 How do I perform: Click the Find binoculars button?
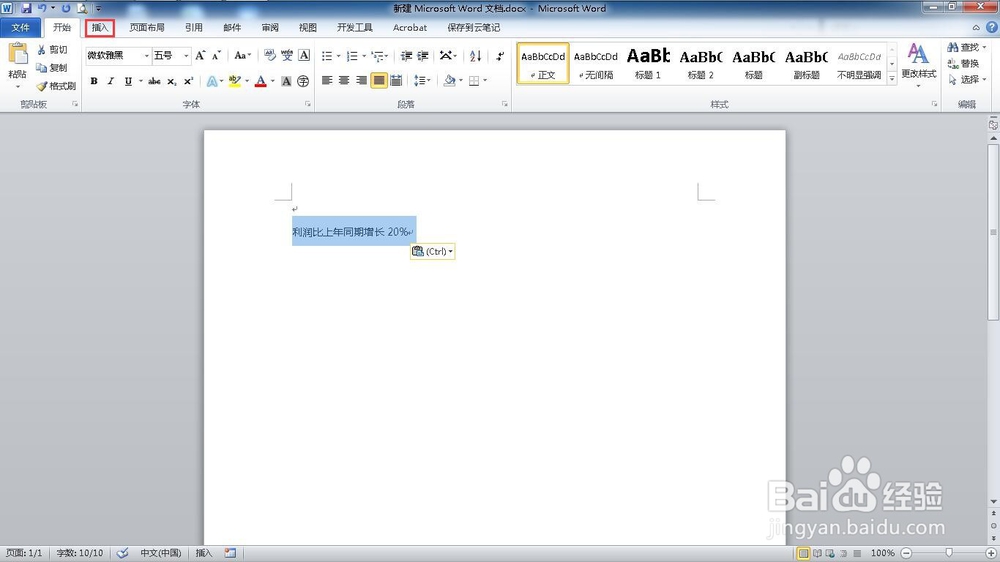pyautogui.click(x=966, y=47)
